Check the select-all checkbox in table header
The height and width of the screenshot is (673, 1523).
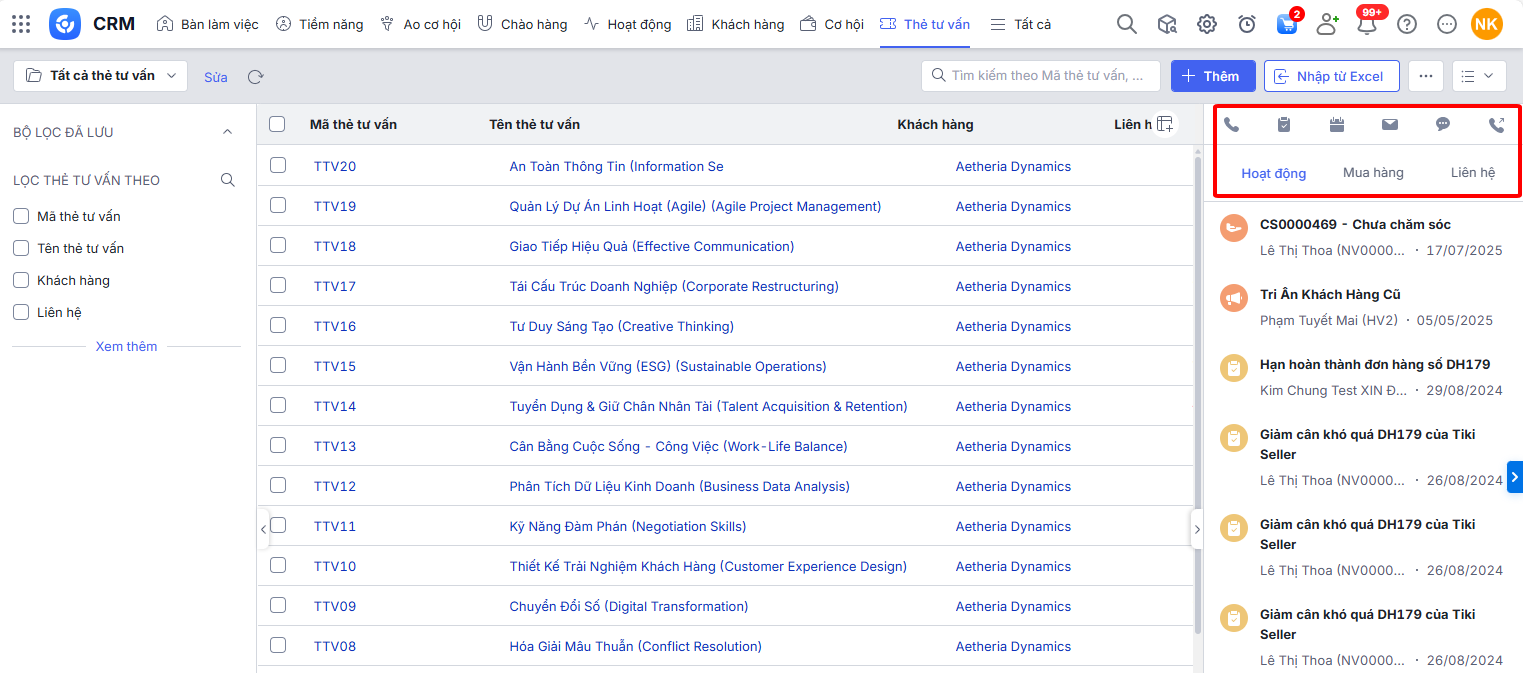[277, 124]
